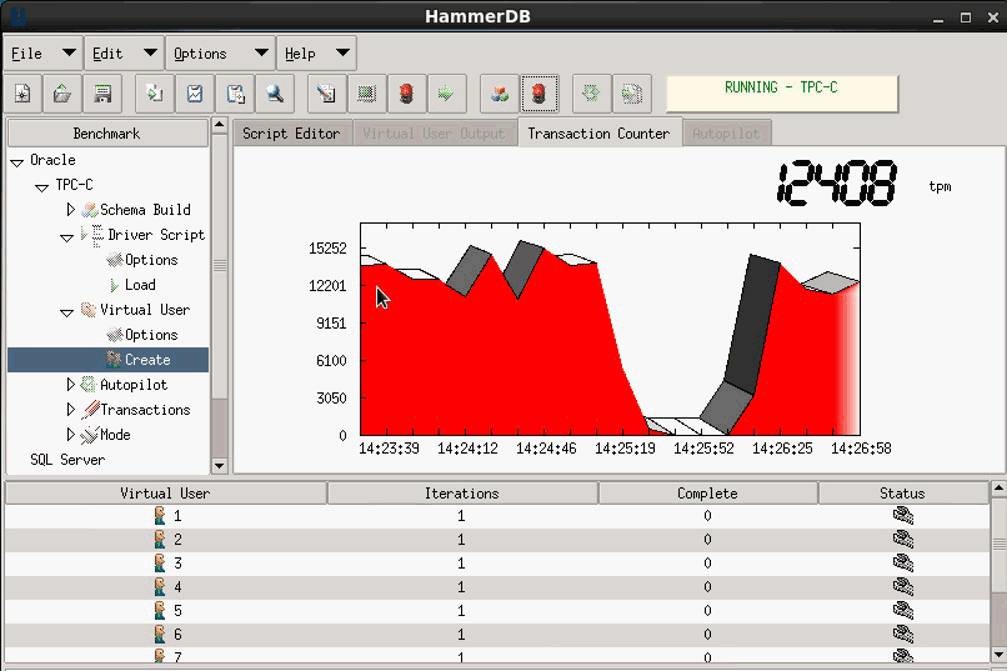This screenshot has height=671, width=1007.
Task: Click the status icon for virtual user 2
Action: (x=903, y=539)
